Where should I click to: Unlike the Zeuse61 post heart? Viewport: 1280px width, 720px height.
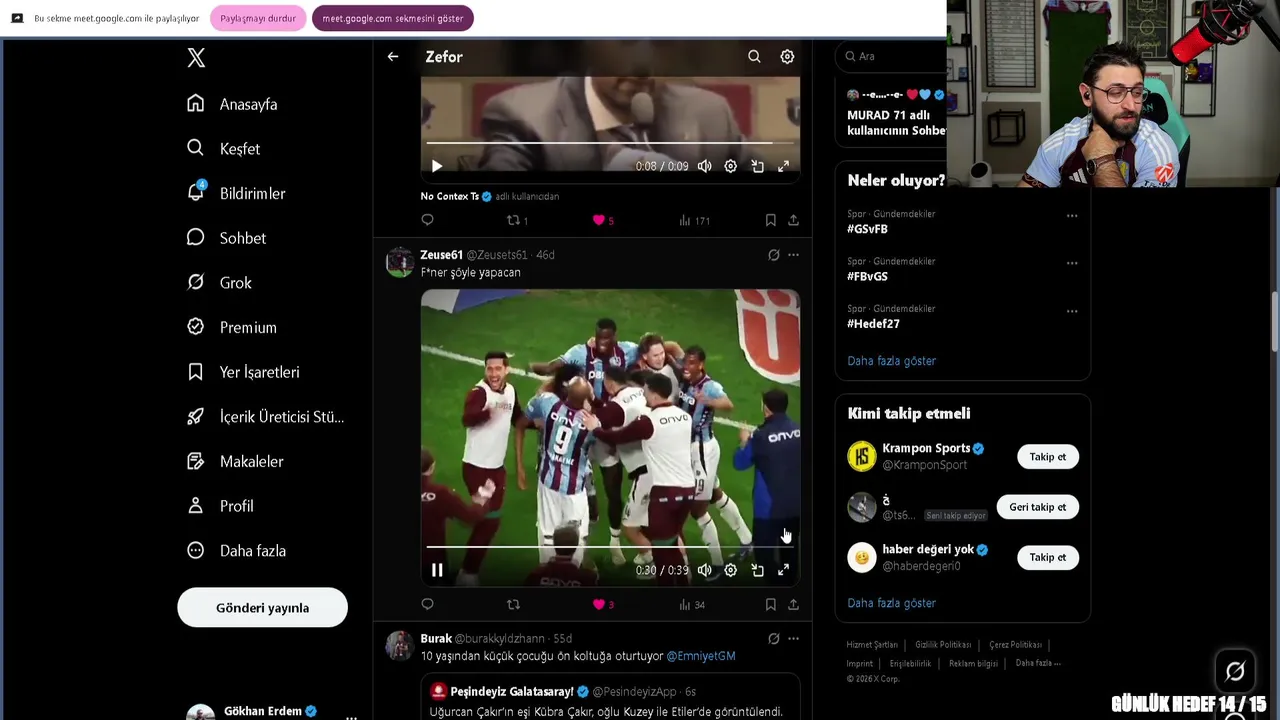[x=599, y=604]
